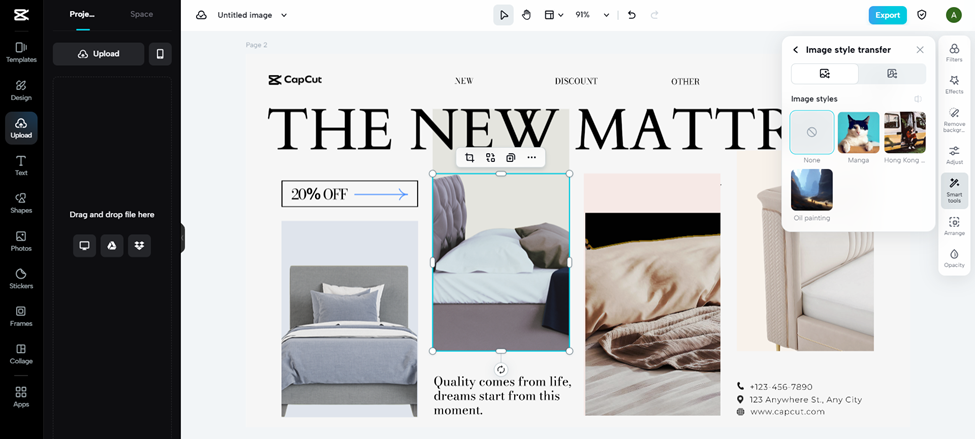Open the Arrange tool

point(954,226)
